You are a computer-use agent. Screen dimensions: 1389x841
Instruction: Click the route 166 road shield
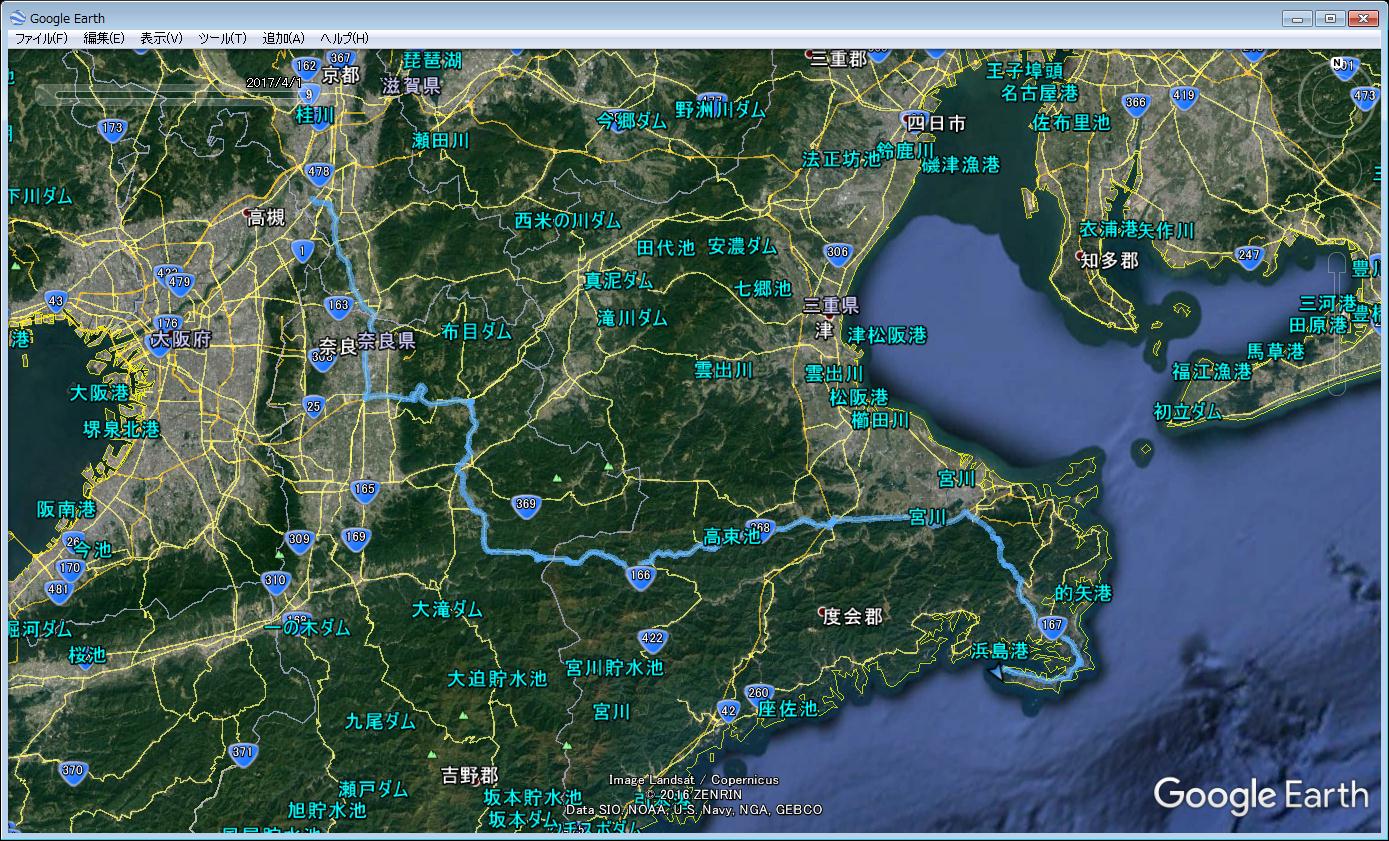641,575
